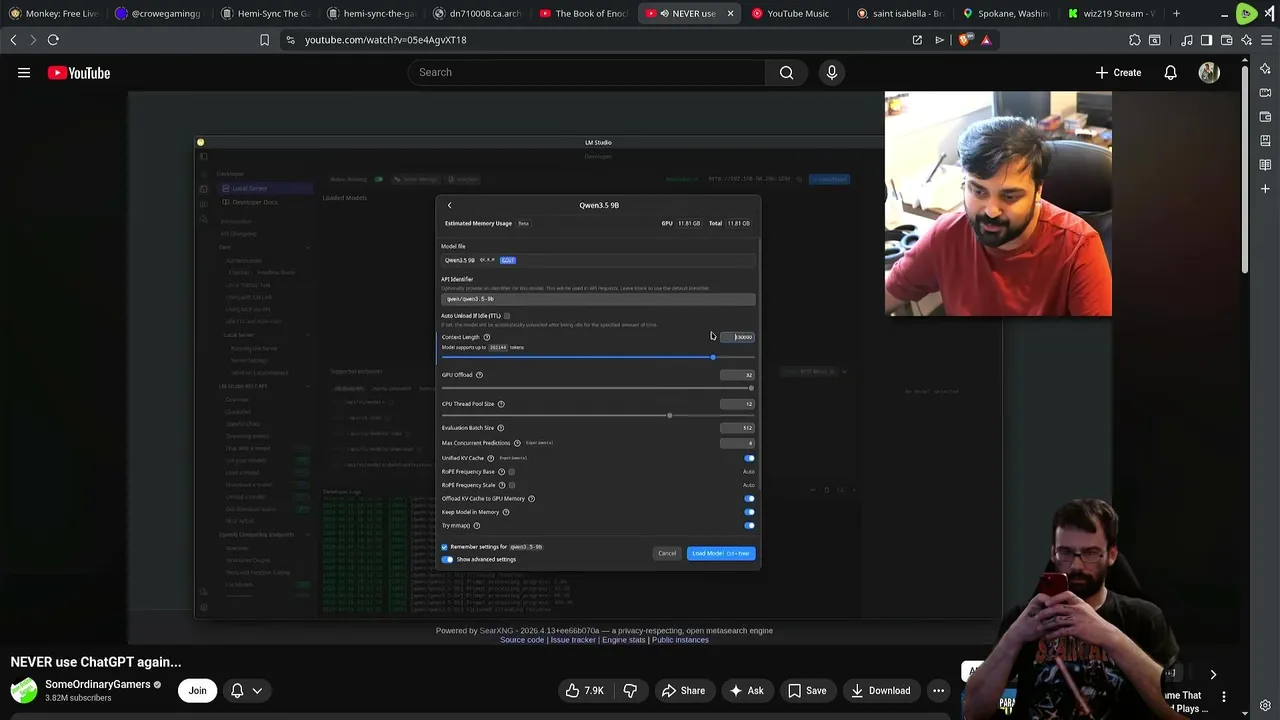Open the Brave Wallet icon in the toolbar
The width and height of the screenshot is (1280, 720).
coord(1227,40)
